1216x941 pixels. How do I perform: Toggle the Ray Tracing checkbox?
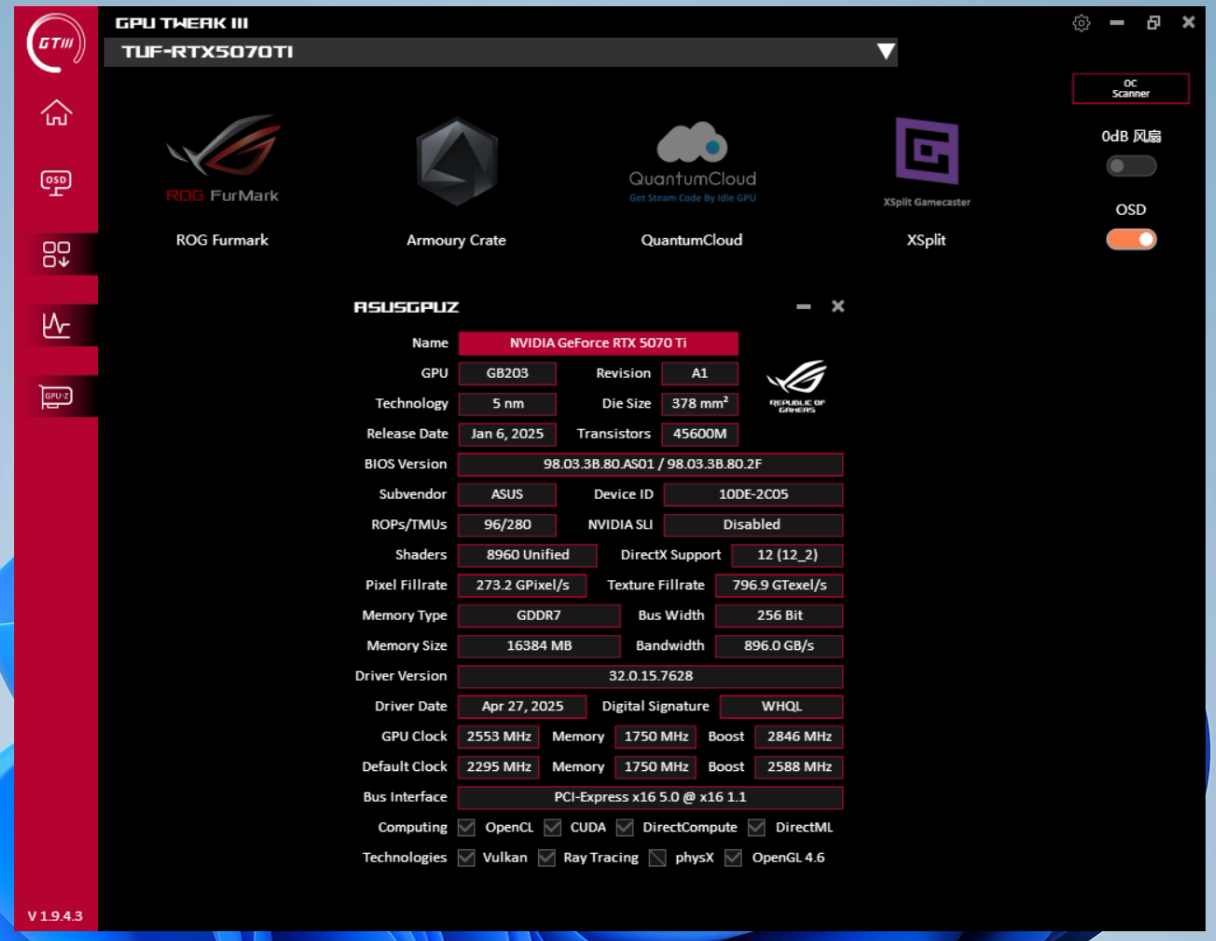[x=546, y=857]
